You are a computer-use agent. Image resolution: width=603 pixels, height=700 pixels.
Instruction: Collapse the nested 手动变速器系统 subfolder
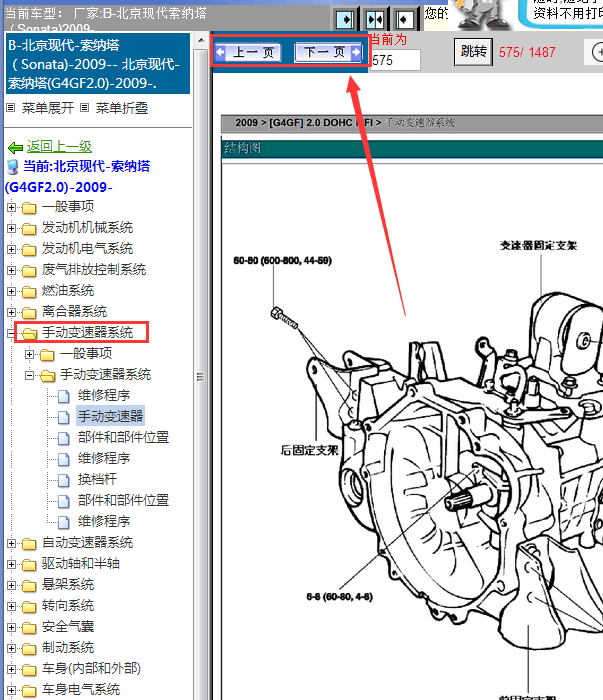(29, 375)
